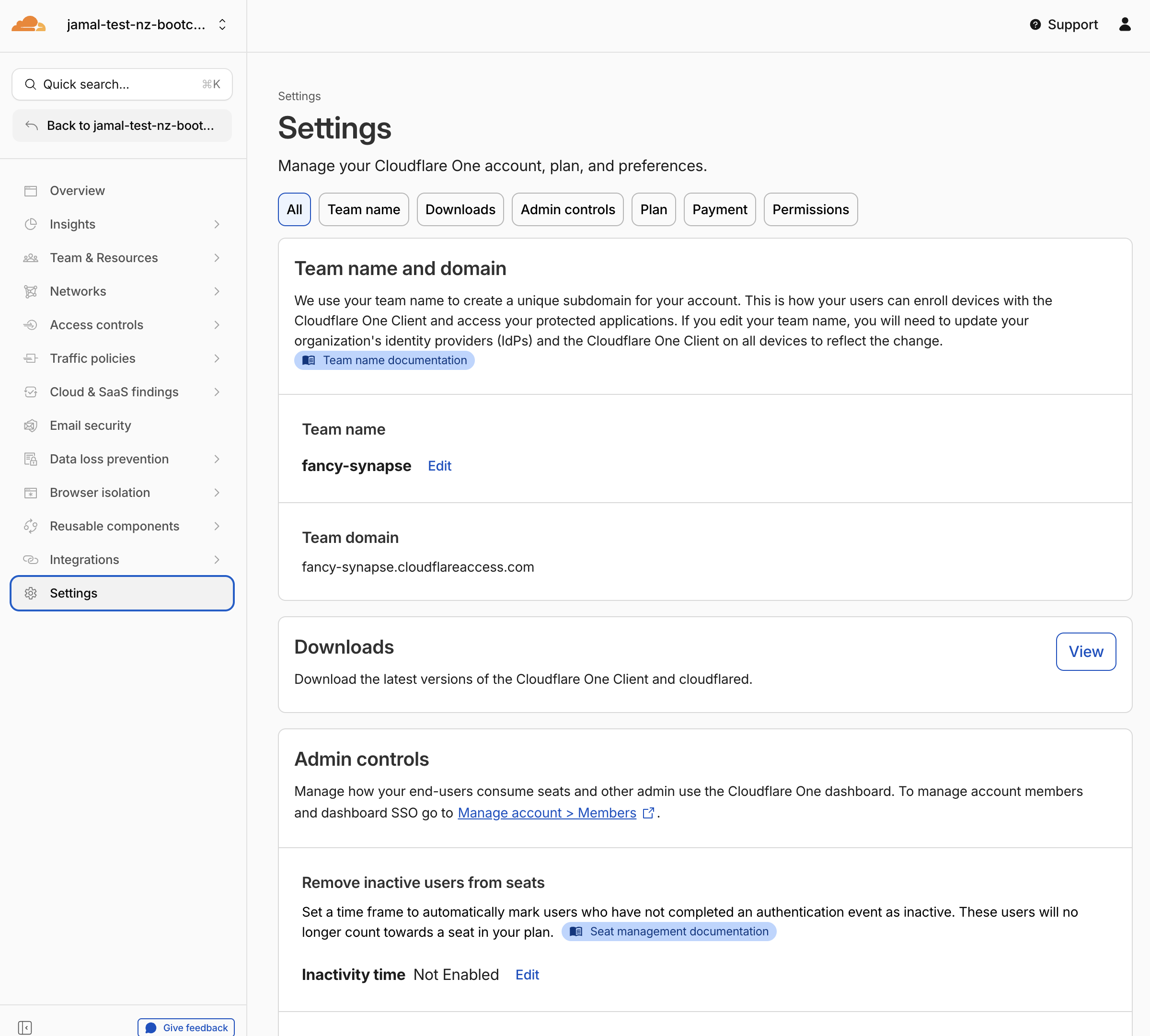Click the Cloud & SaaS findings icon
1150x1036 pixels.
coord(31,392)
